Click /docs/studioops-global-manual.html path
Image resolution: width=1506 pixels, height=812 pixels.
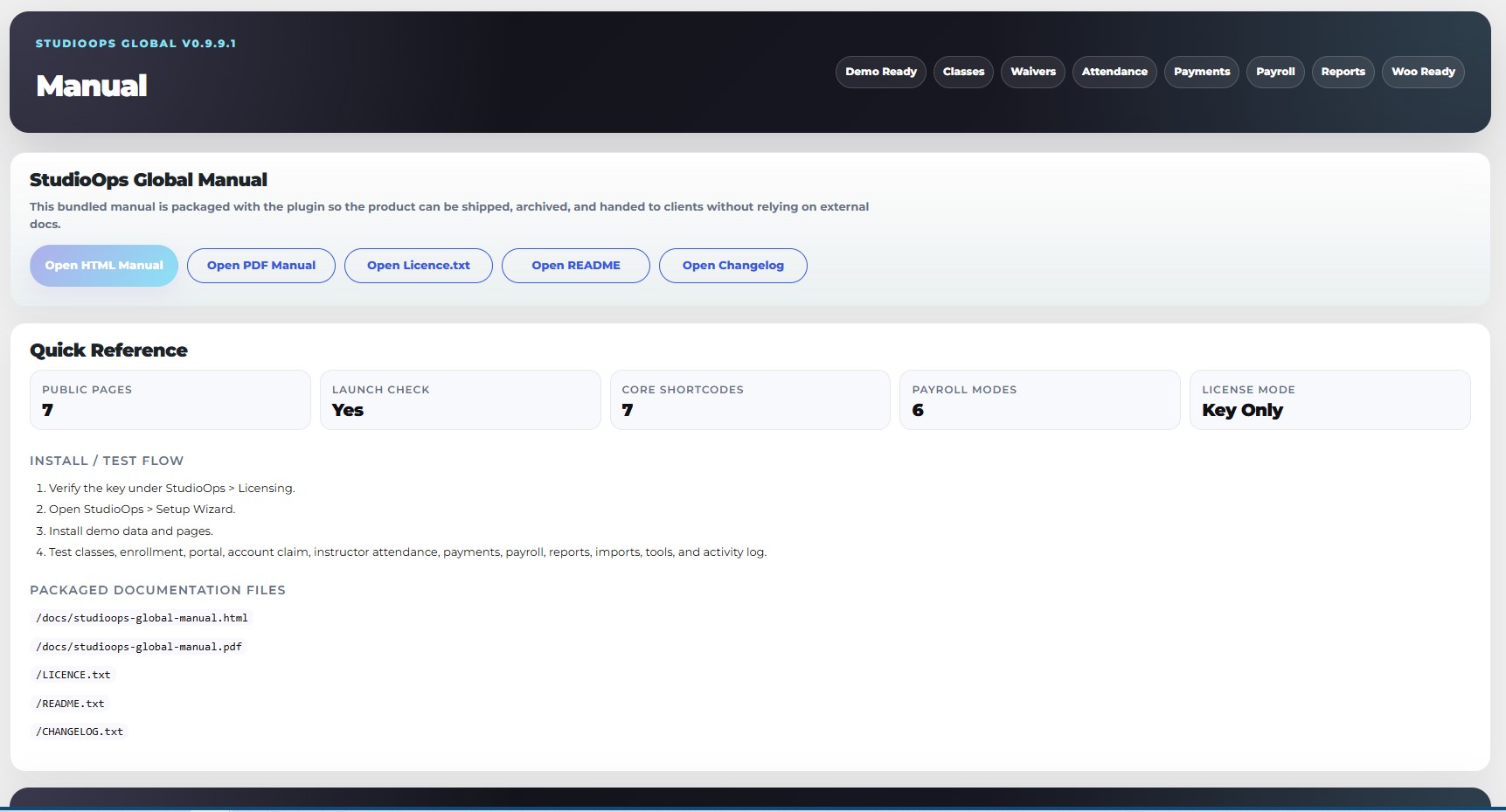[142, 618]
